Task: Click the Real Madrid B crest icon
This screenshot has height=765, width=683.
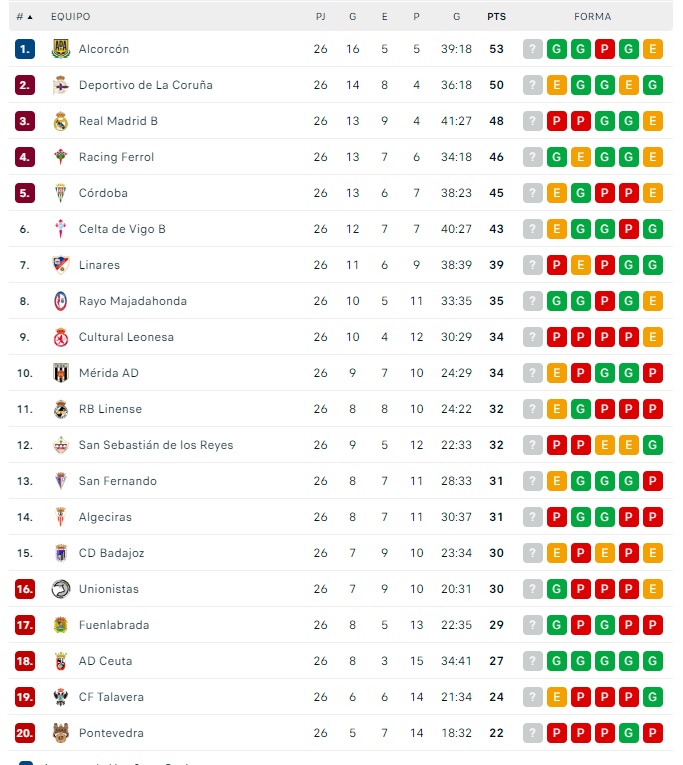Action: (60, 121)
